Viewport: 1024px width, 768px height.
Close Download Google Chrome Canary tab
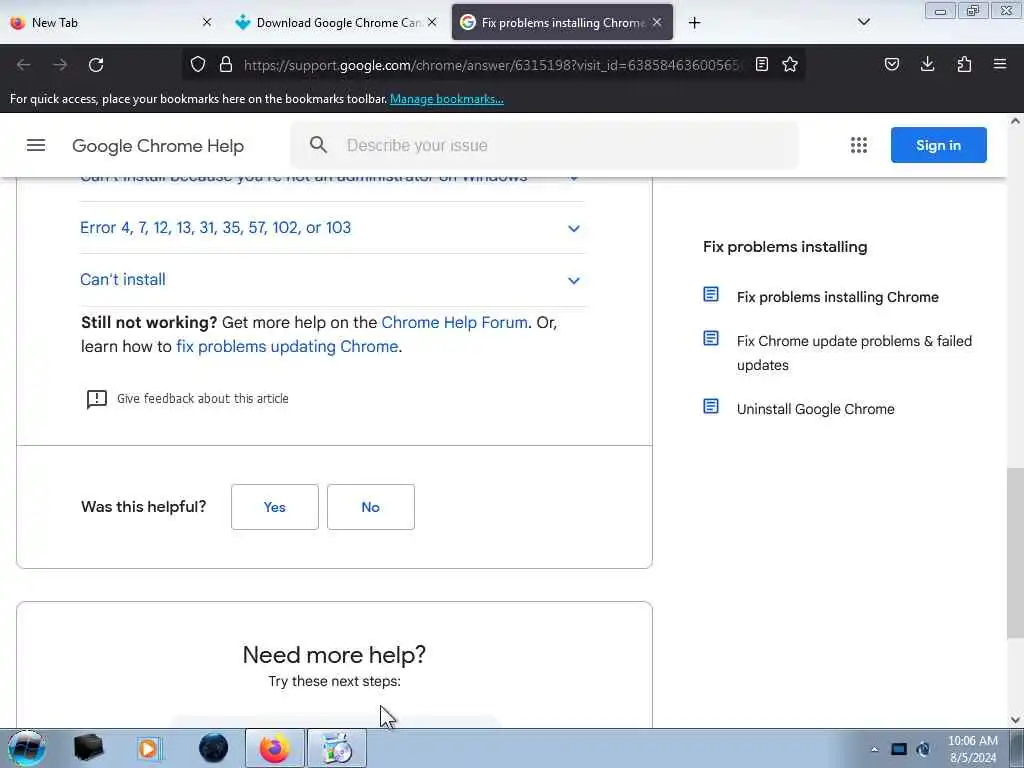coord(432,22)
